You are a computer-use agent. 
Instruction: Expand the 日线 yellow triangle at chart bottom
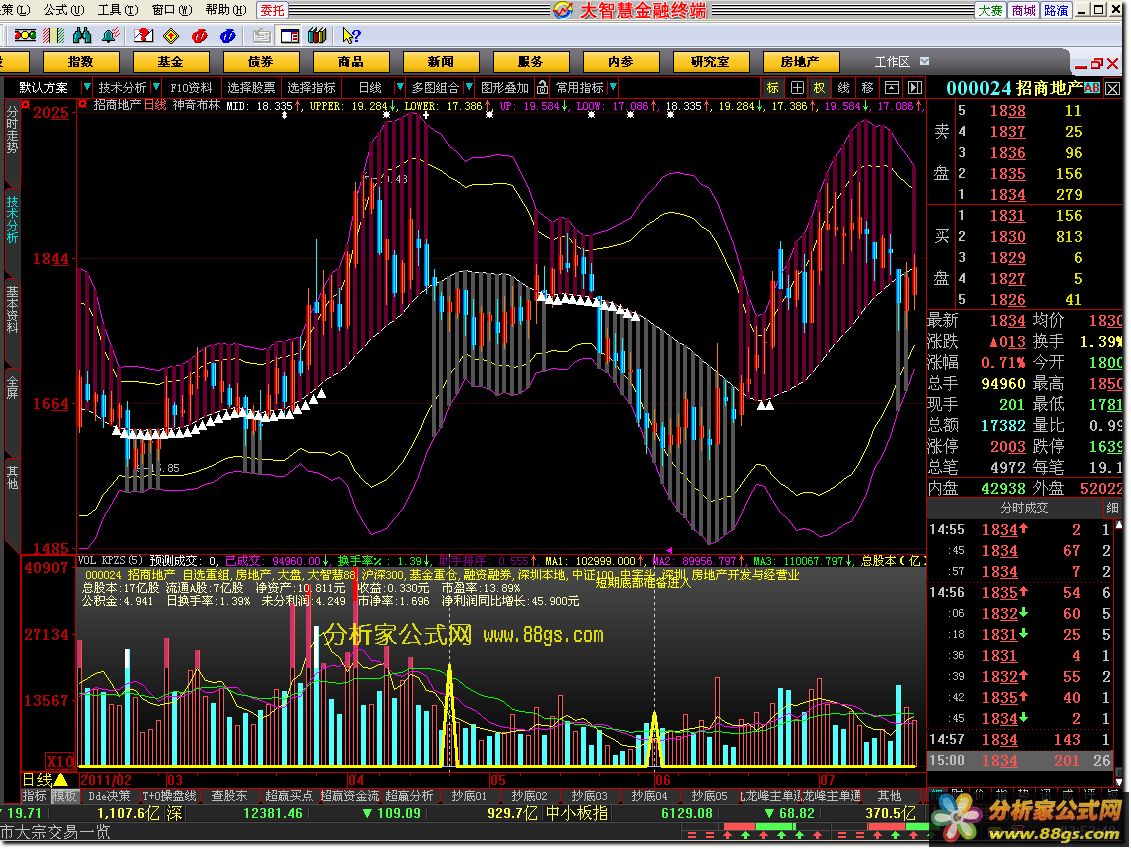pos(61,779)
